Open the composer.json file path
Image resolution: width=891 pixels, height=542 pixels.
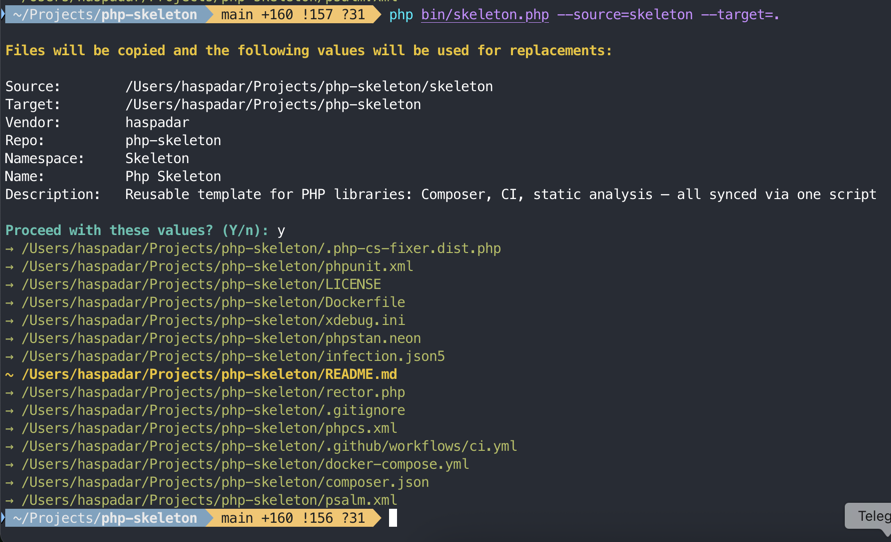click(225, 483)
